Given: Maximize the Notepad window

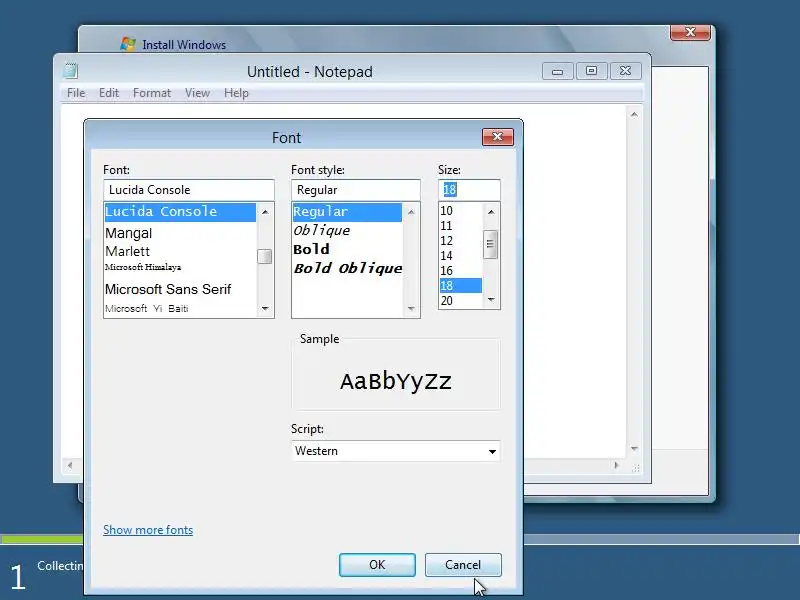Looking at the screenshot, I should 591,71.
